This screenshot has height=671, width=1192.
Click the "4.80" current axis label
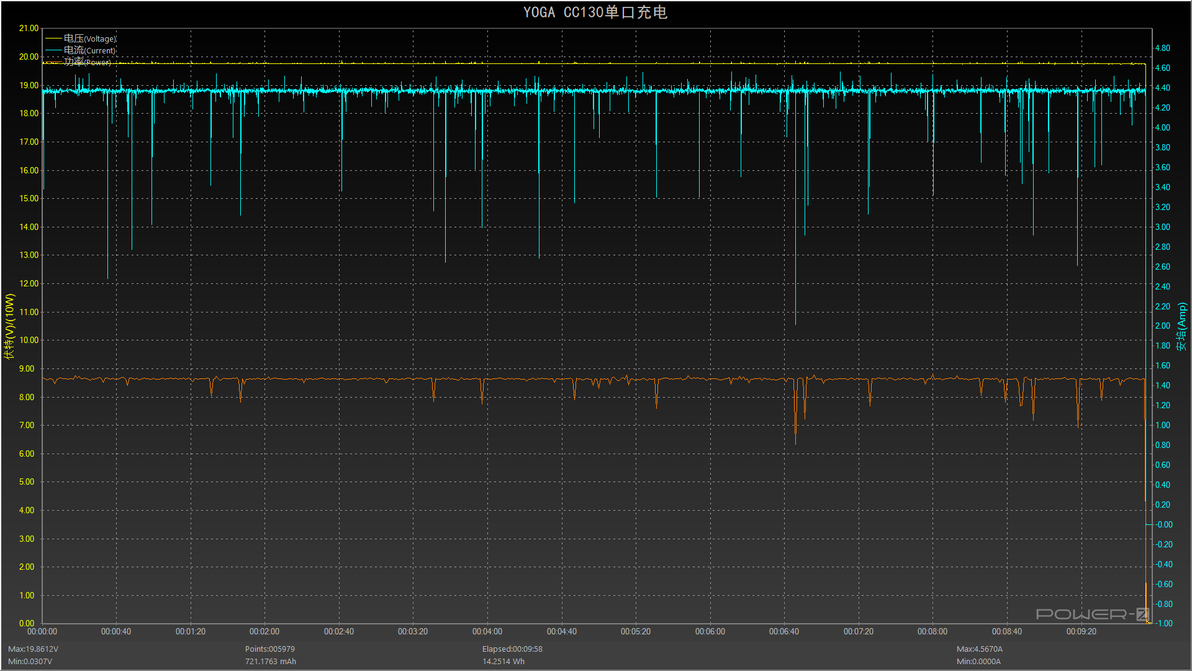click(x=1163, y=48)
